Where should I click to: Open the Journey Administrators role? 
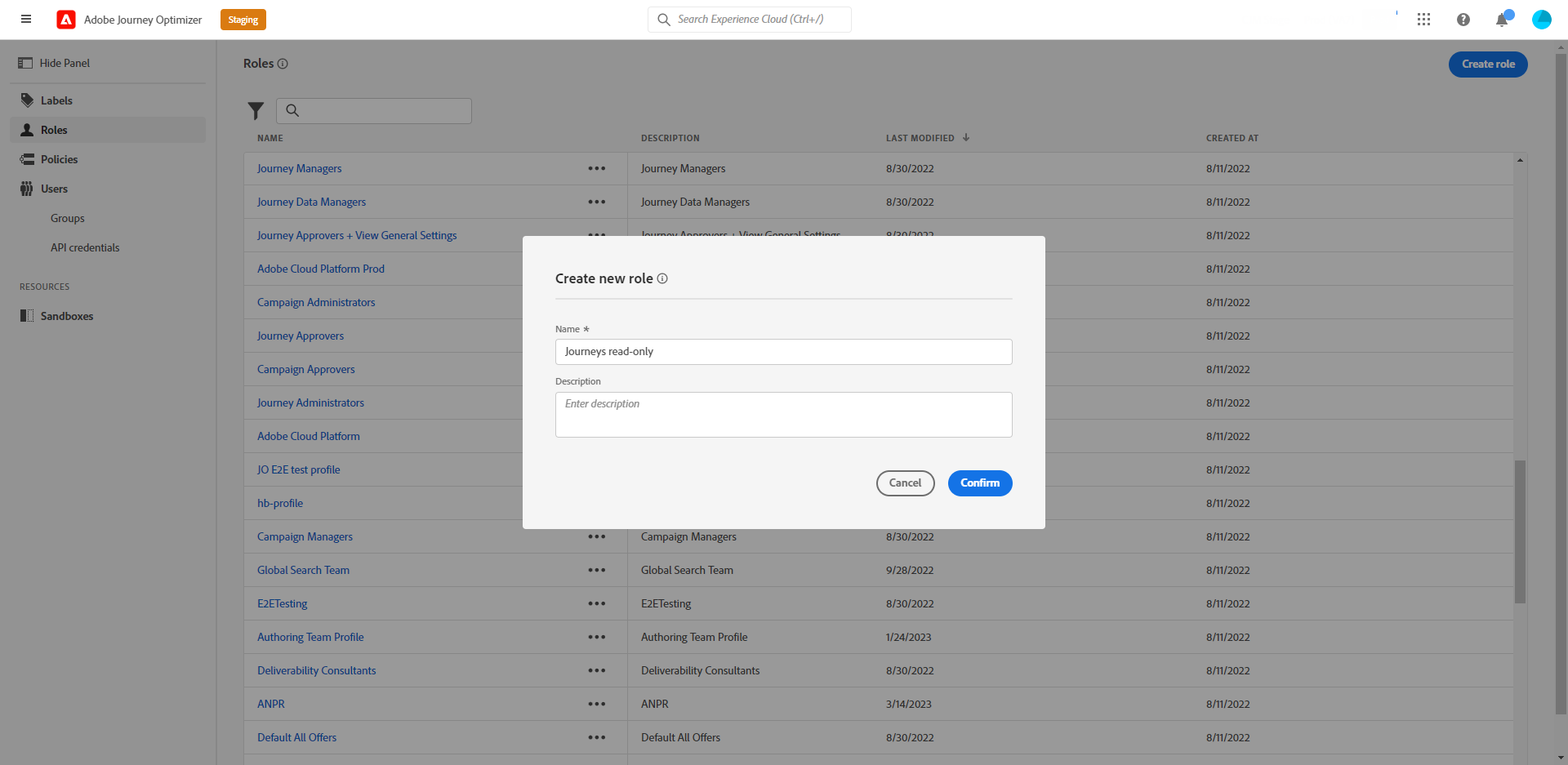coord(310,403)
